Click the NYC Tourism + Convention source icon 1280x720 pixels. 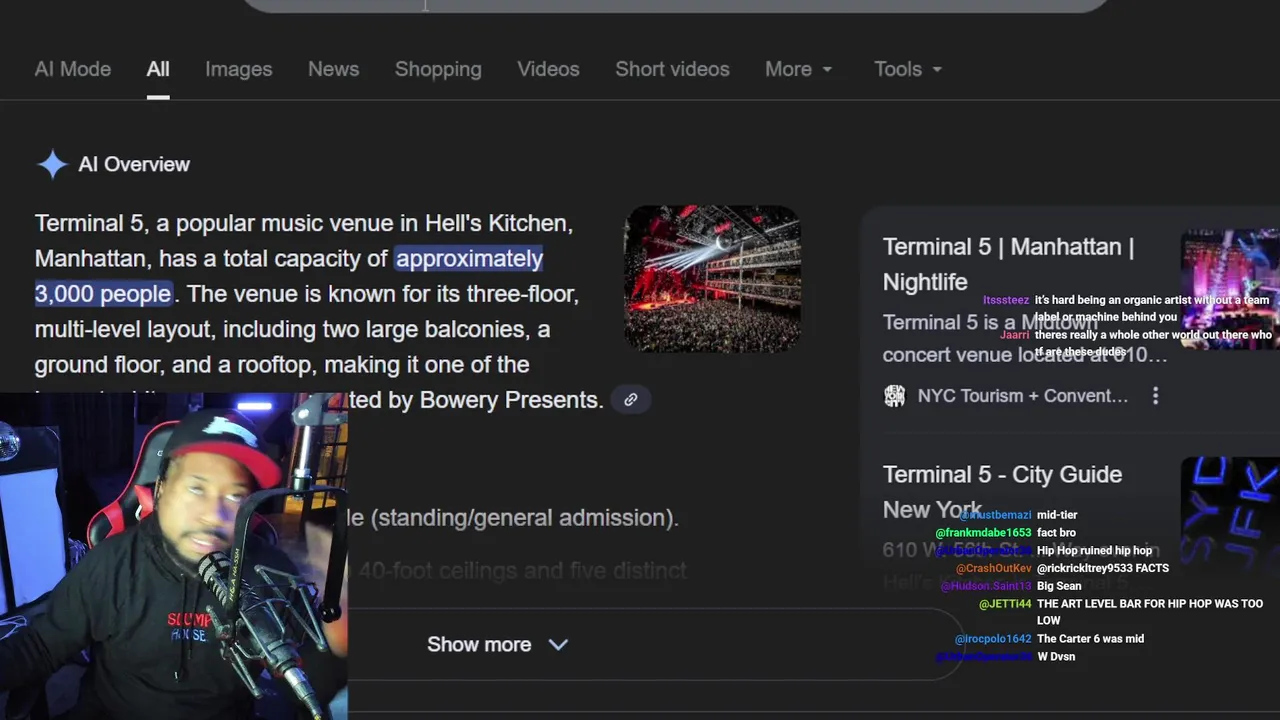point(895,396)
